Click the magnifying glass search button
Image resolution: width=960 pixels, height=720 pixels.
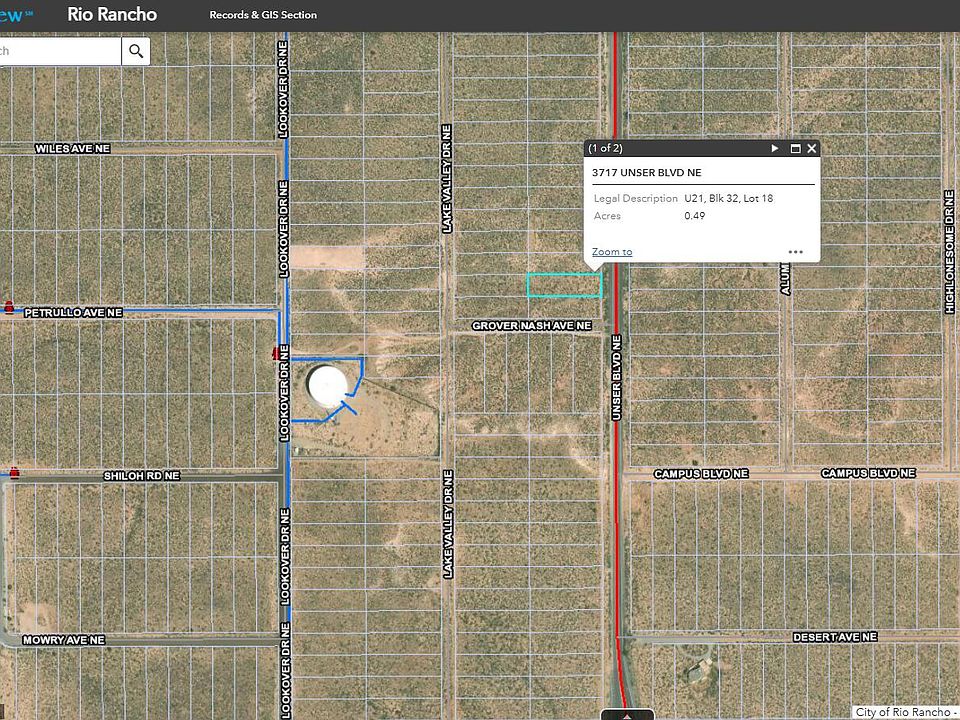coord(136,51)
